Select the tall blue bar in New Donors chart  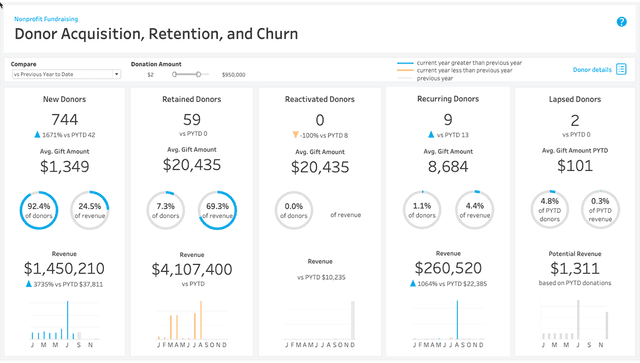pyautogui.click(x=67, y=320)
